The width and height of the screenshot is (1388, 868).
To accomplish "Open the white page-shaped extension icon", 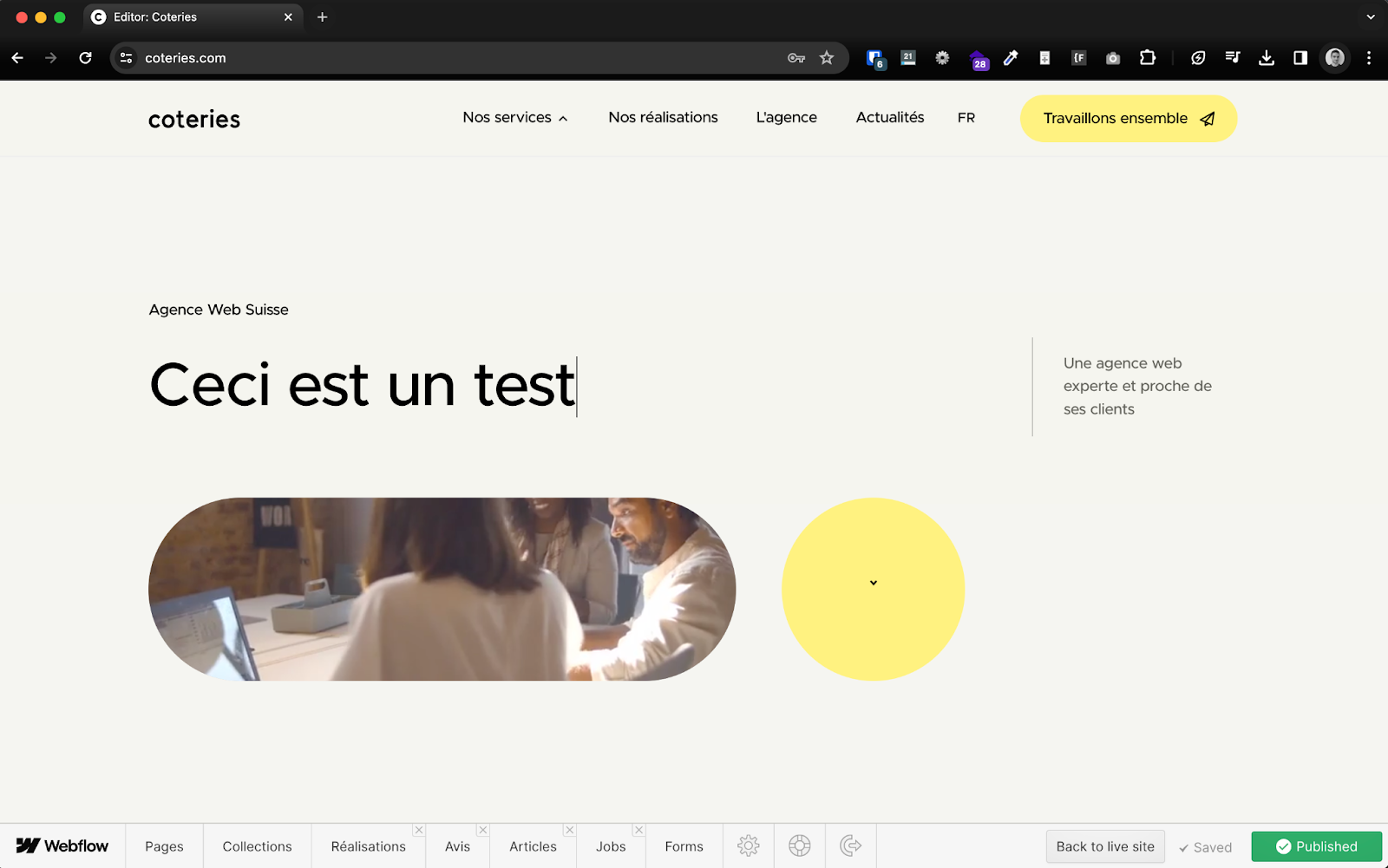I will (x=1044, y=58).
